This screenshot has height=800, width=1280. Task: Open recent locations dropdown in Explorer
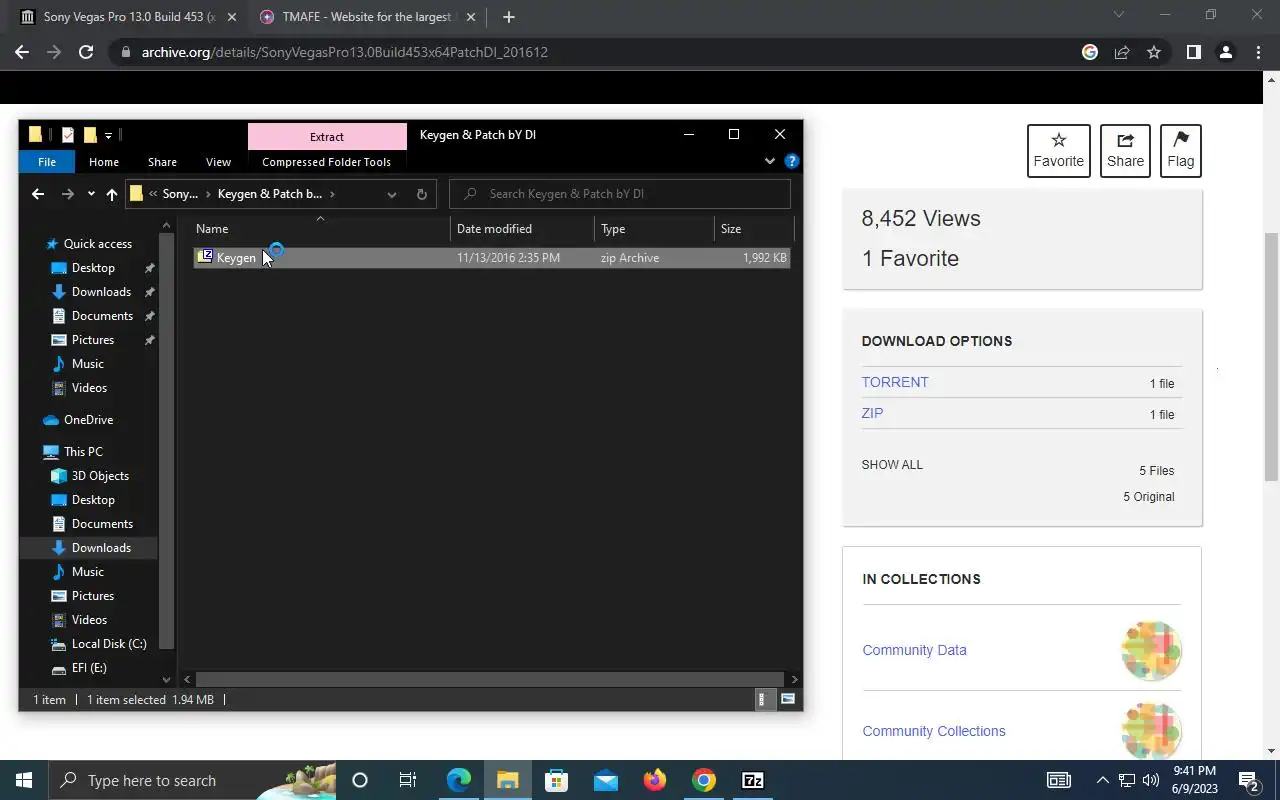(x=91, y=194)
